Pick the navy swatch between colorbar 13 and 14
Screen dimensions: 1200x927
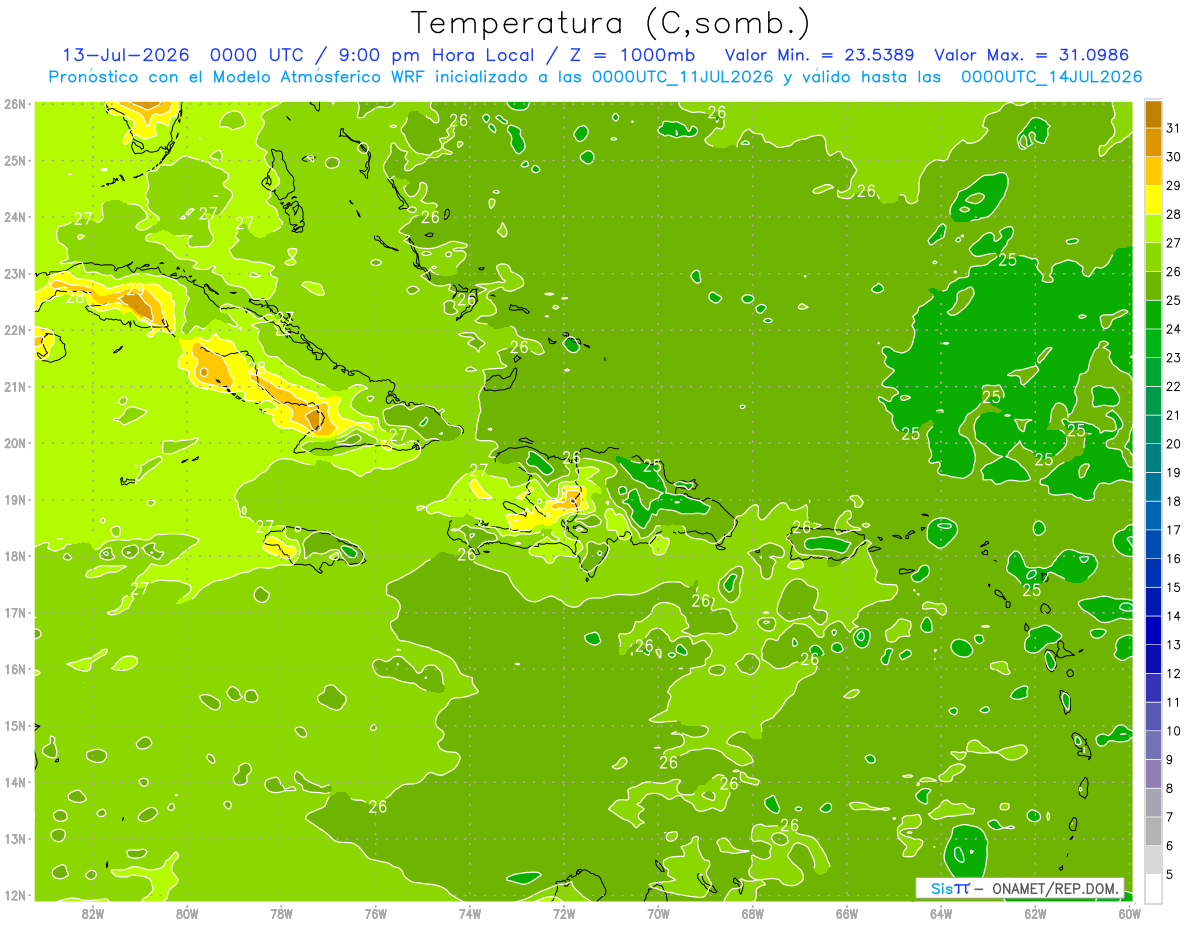pyautogui.click(x=1153, y=630)
